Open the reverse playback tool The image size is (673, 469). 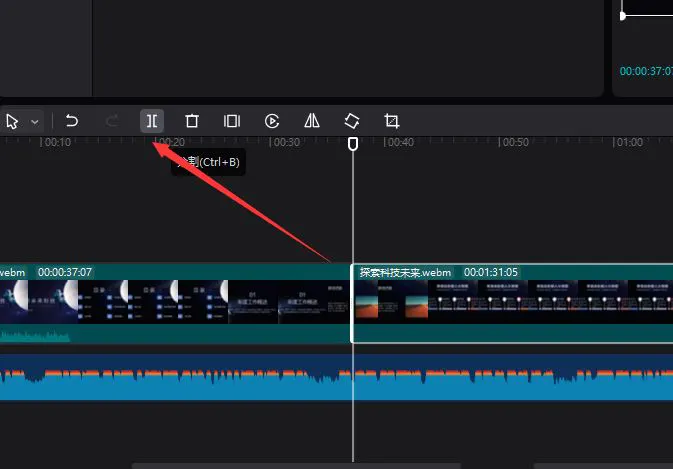coord(272,121)
